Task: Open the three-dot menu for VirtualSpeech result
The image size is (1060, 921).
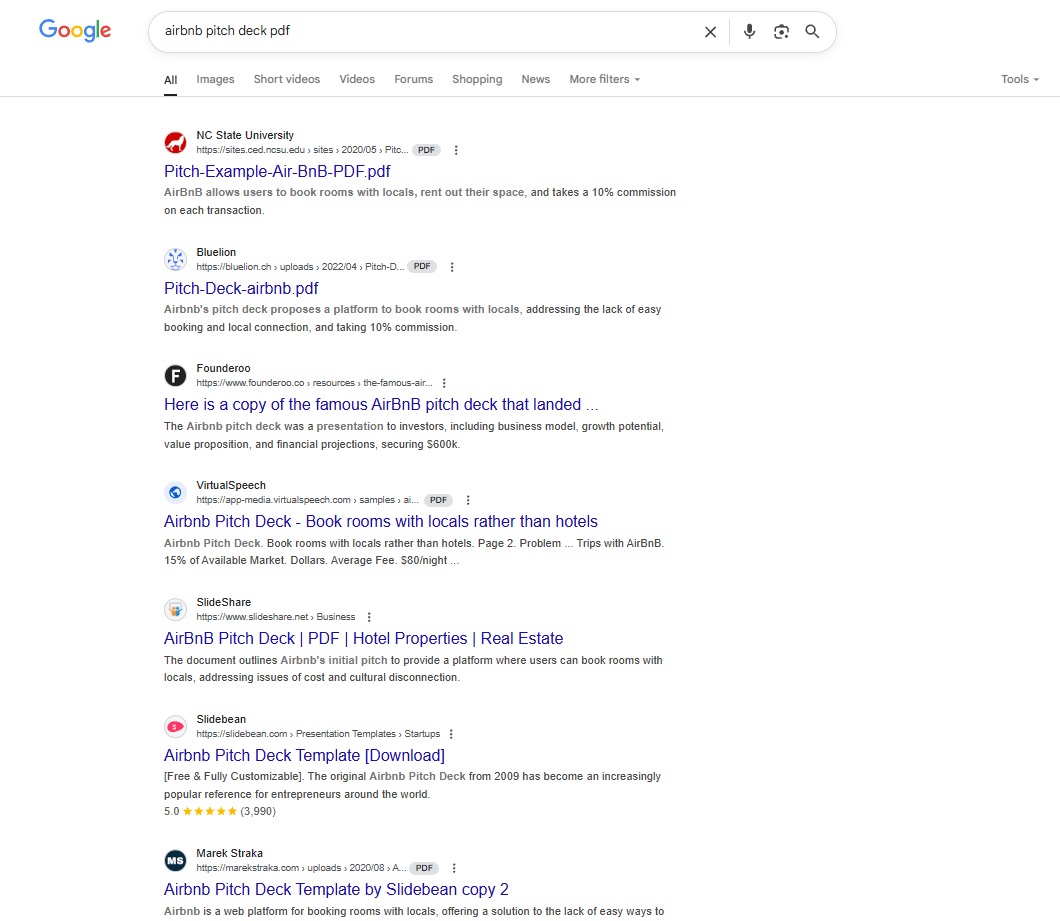Action: (468, 500)
